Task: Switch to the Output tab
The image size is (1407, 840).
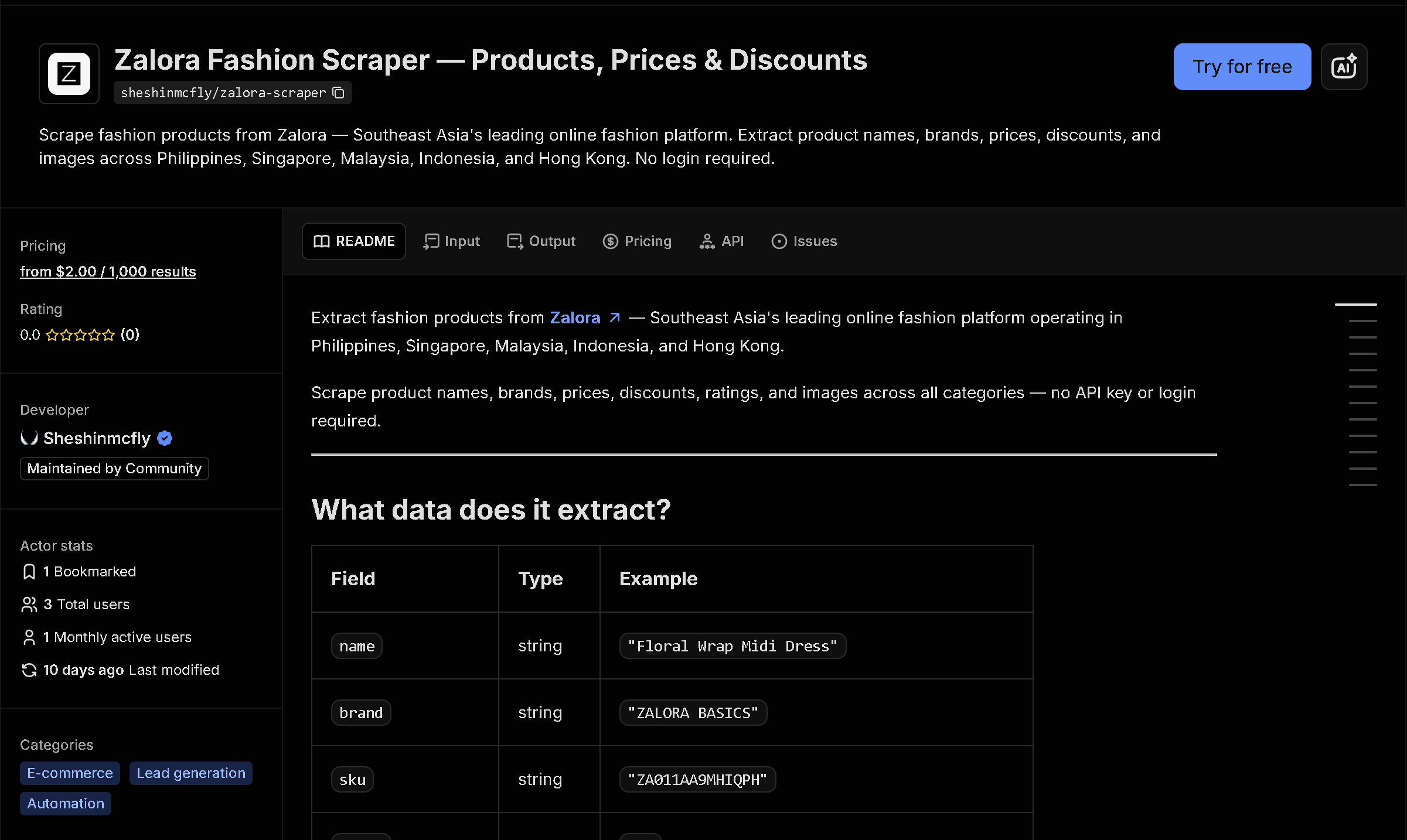Action: tap(541, 241)
